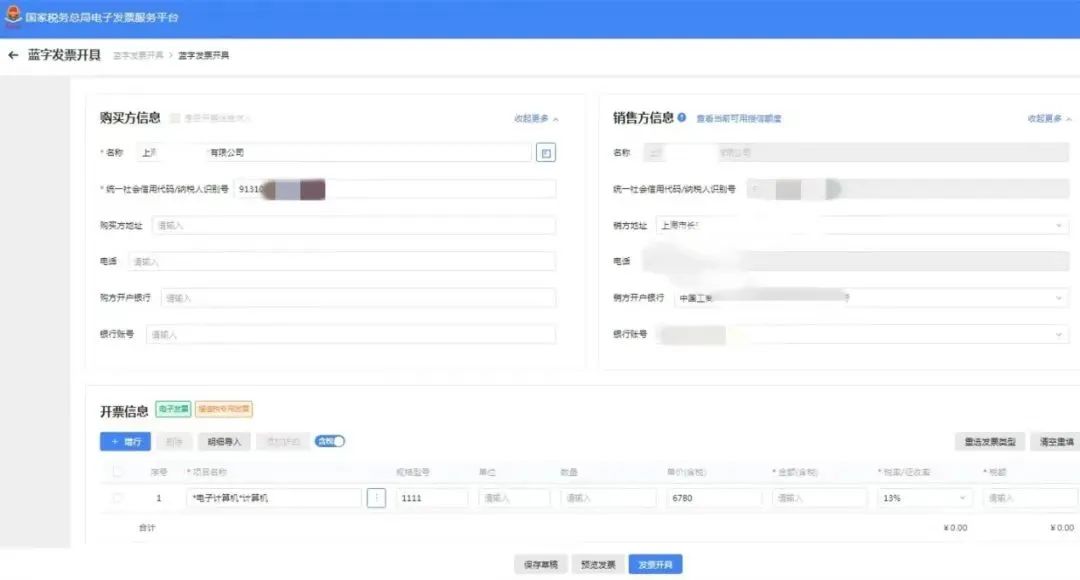1080x580 pixels.
Task: Click 查看当前可用授信额度 link
Action: tap(739, 118)
